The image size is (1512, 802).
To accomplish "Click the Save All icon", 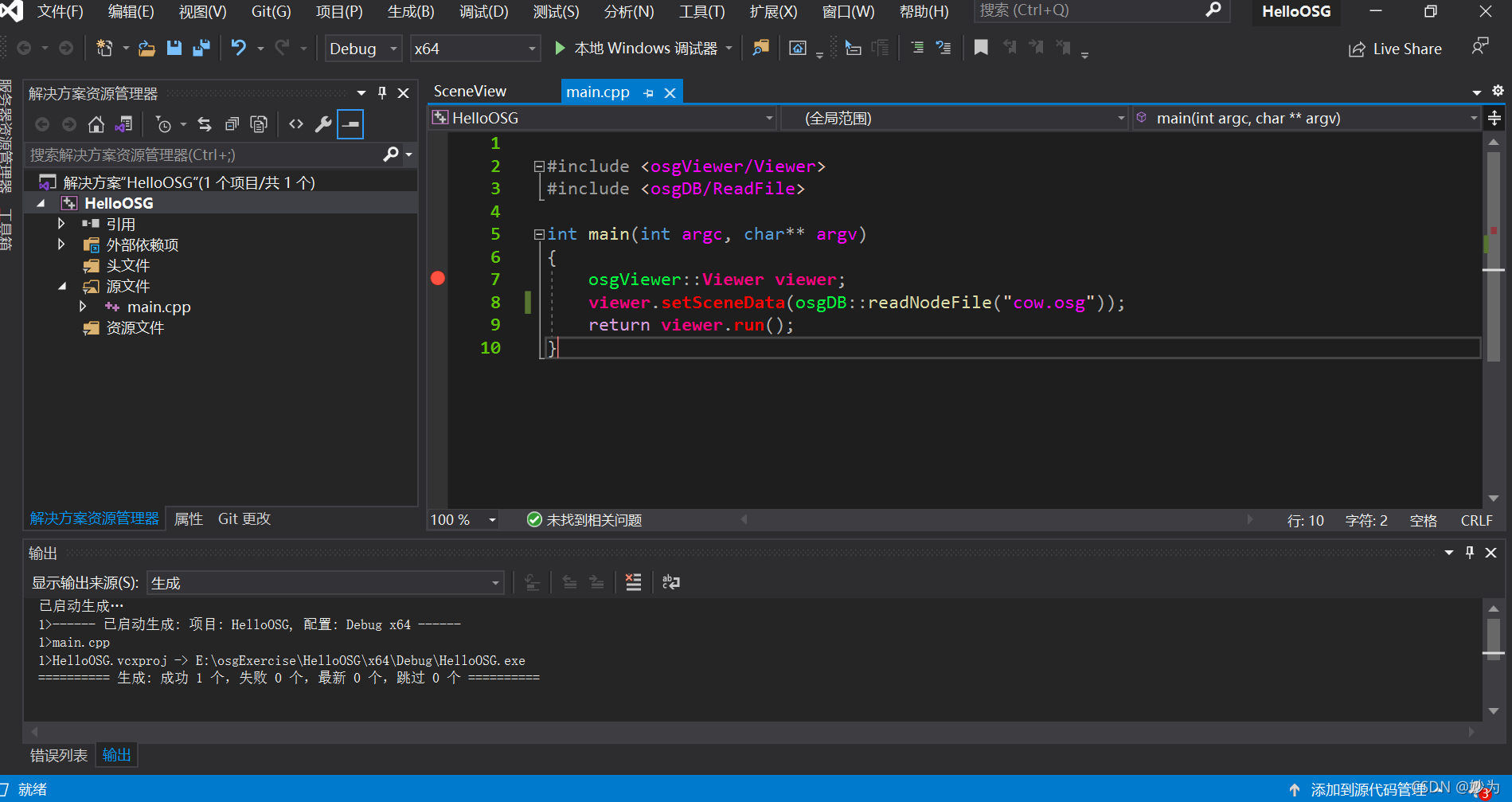I will pos(201,48).
